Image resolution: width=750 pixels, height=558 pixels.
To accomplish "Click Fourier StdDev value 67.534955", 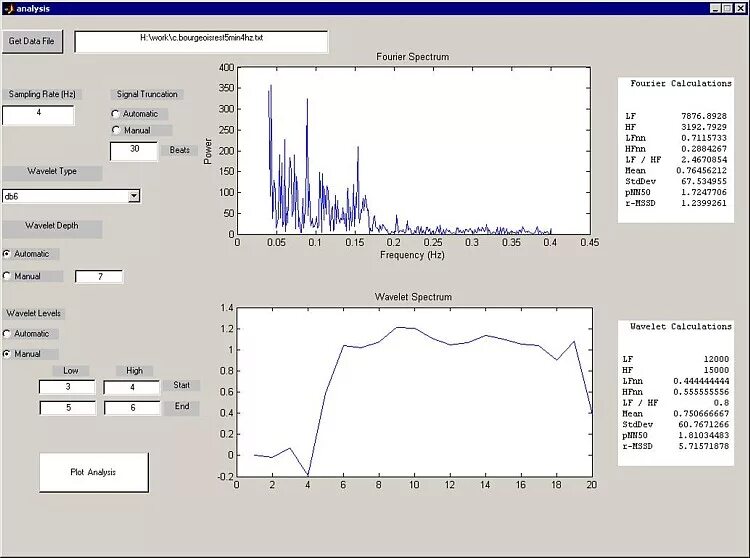I will coord(704,181).
